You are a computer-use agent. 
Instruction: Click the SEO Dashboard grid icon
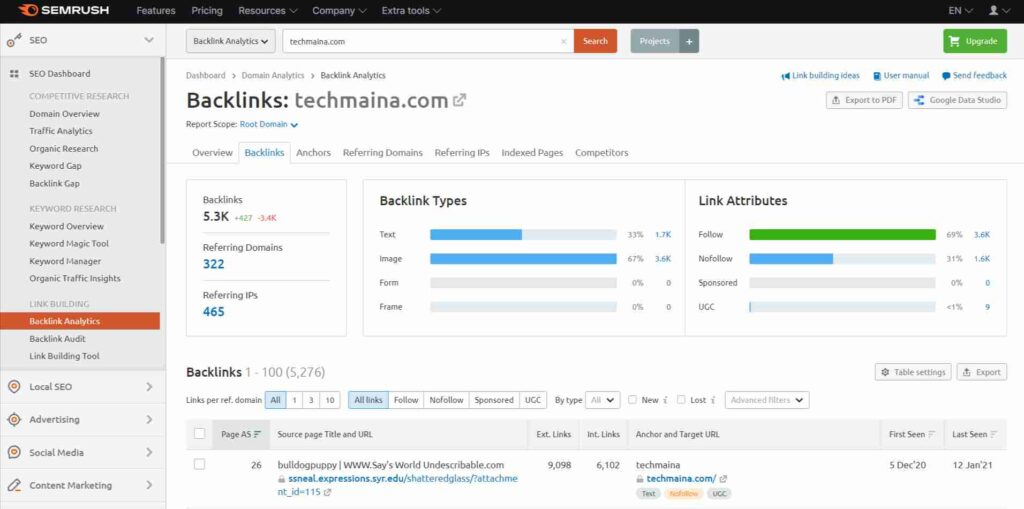click(x=14, y=74)
